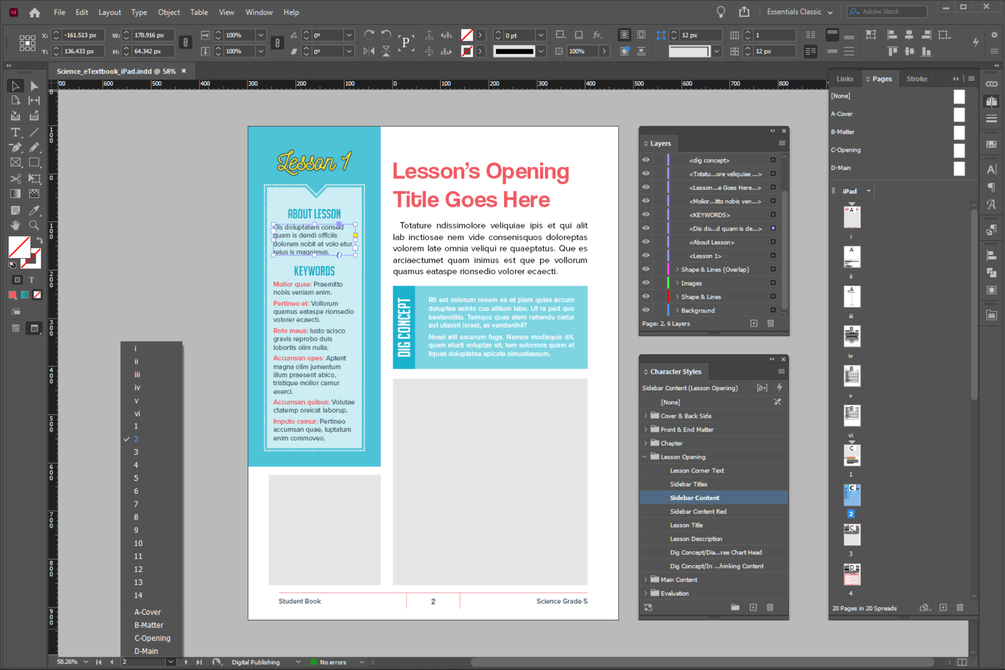The width and height of the screenshot is (1005, 670).
Task: Select the Note tool
Action: (x=15, y=210)
